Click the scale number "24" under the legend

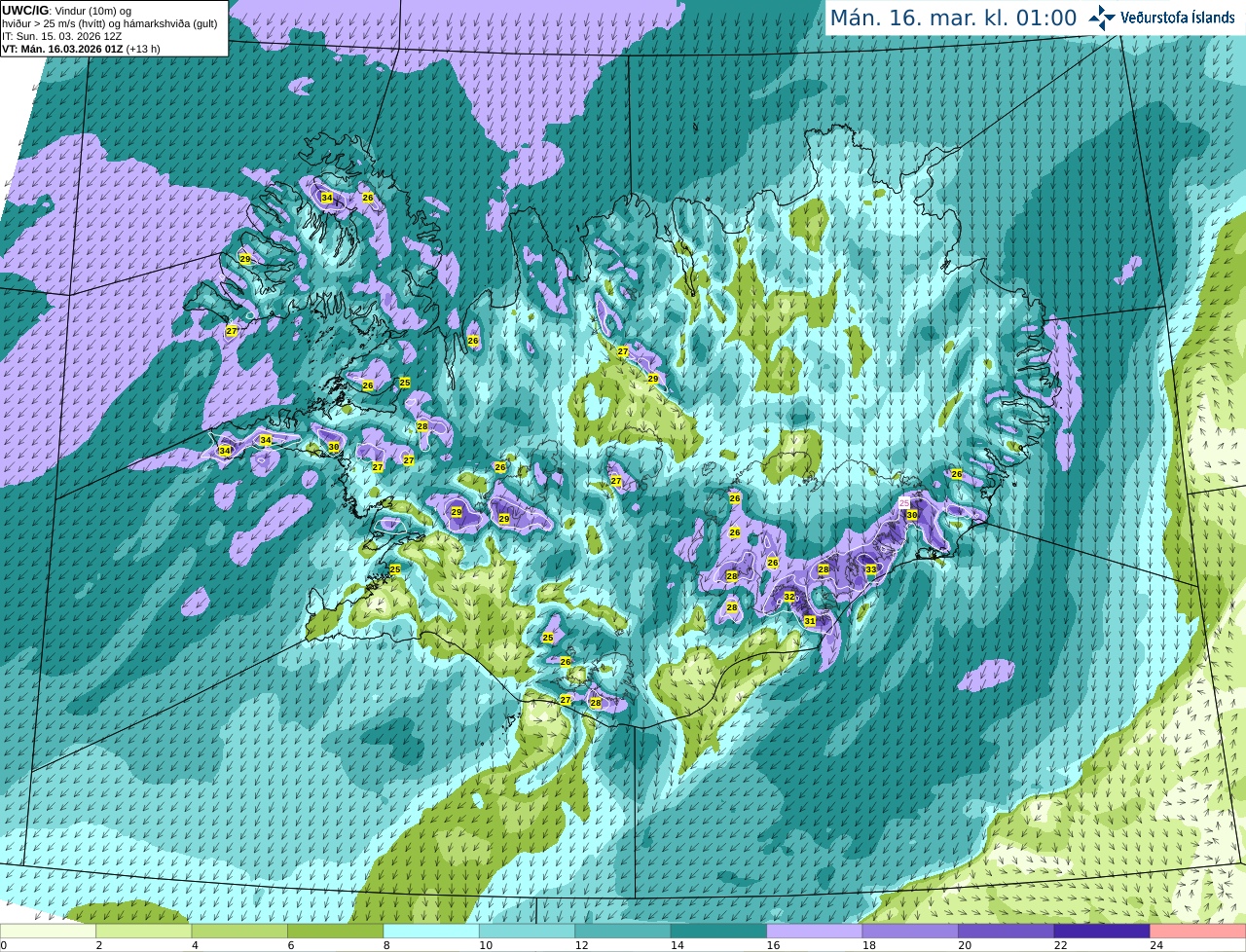click(1156, 945)
